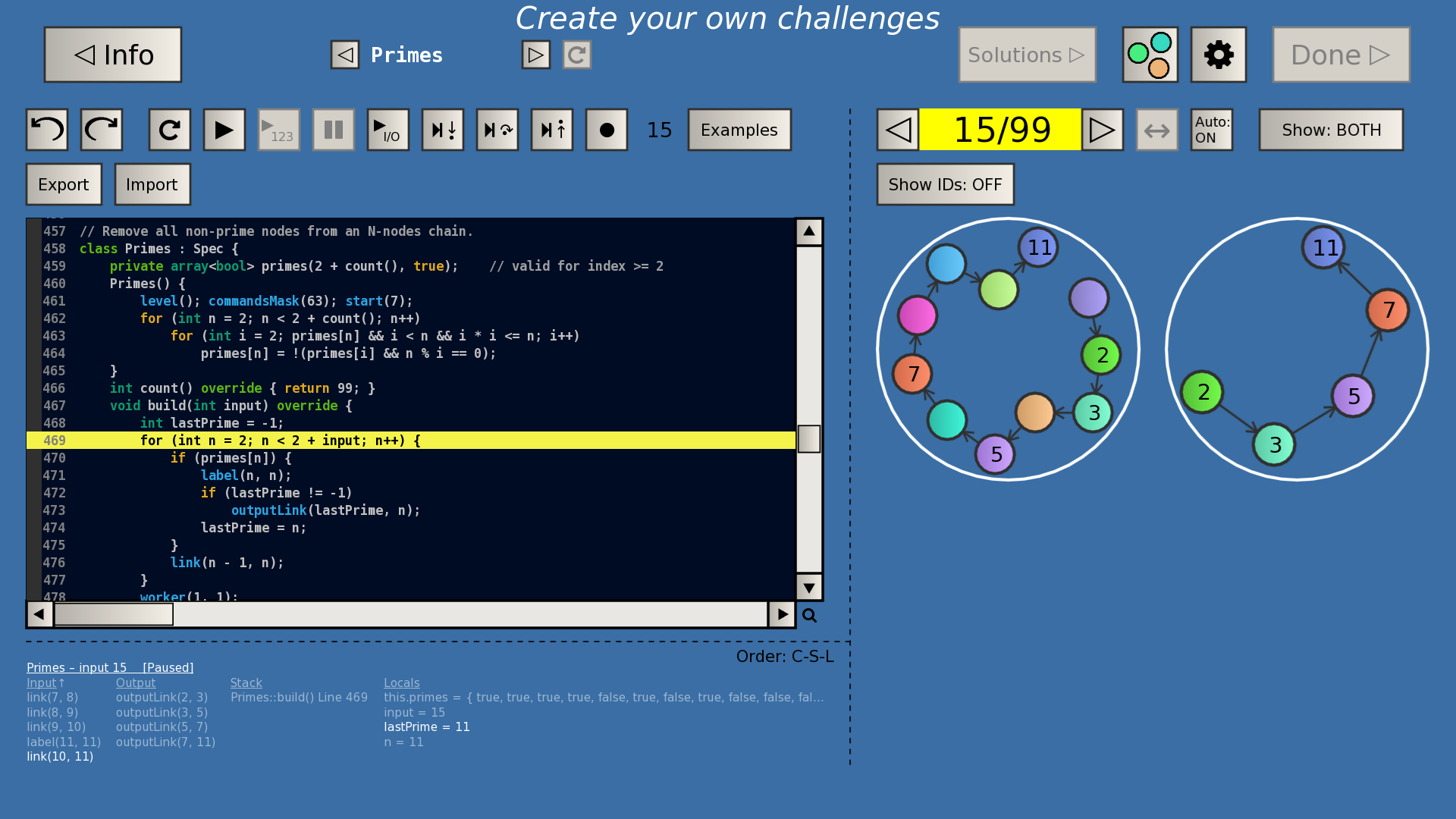Click the Play run button
Image resolution: width=1456 pixels, height=819 pixels.
224,130
